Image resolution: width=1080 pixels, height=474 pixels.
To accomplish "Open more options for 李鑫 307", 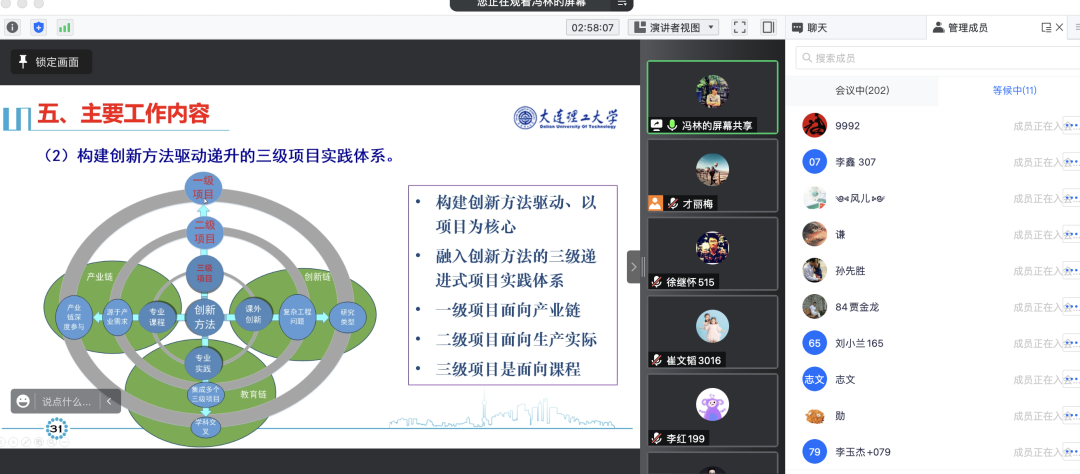I will [x=1071, y=162].
